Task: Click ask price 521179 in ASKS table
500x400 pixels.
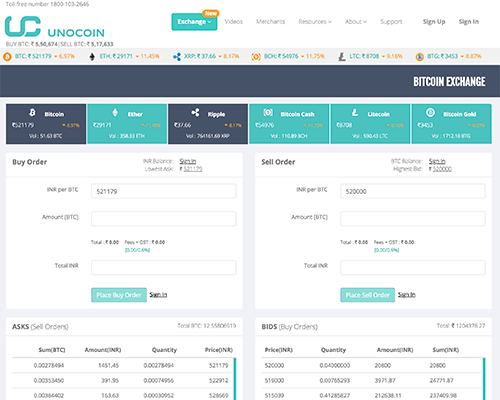Action: 219,366
